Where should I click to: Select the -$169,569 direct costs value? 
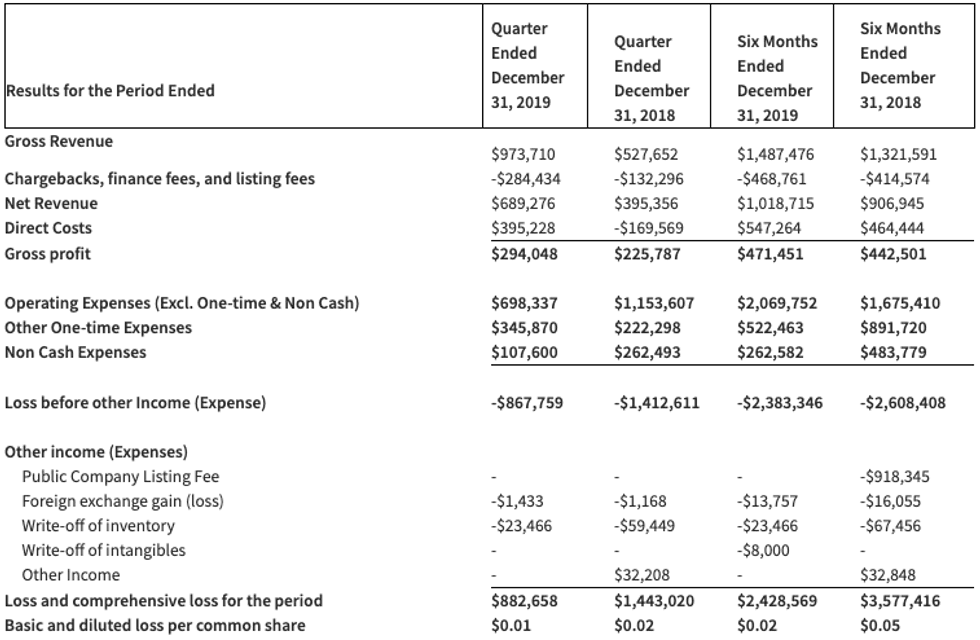[647, 229]
